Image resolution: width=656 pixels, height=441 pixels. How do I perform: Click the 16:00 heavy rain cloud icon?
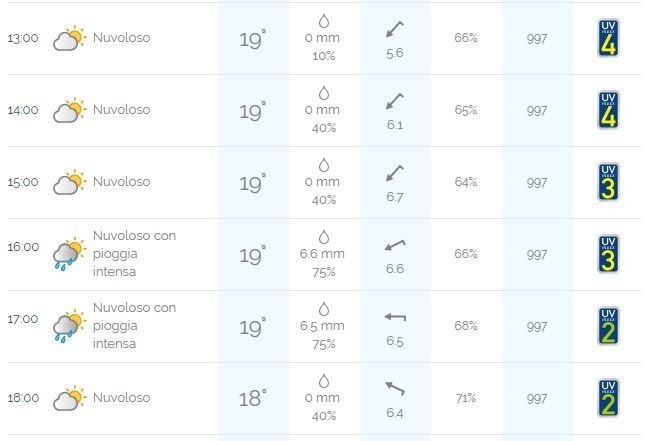[x=69, y=255]
